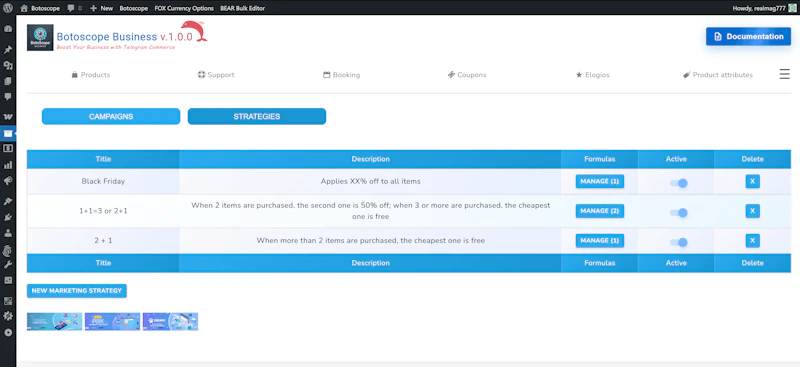This screenshot has height=367, width=800.
Task: Open the Documentation button
Action: [x=748, y=36]
